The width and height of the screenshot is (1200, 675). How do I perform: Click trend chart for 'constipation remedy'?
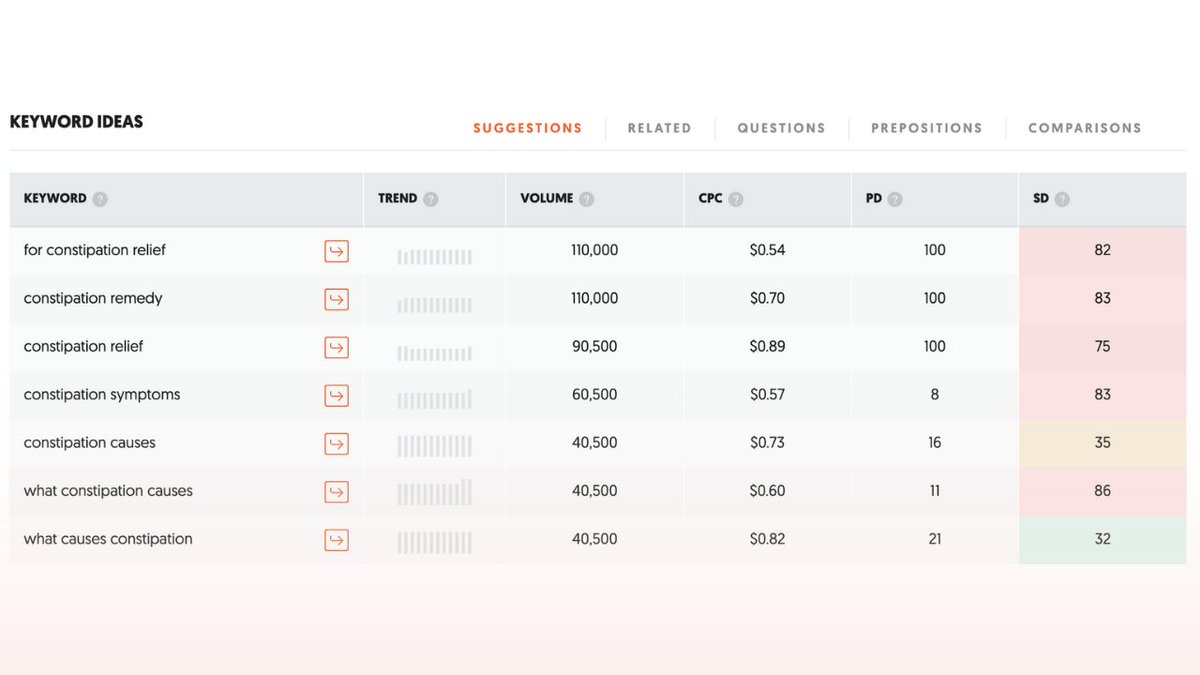coord(435,305)
